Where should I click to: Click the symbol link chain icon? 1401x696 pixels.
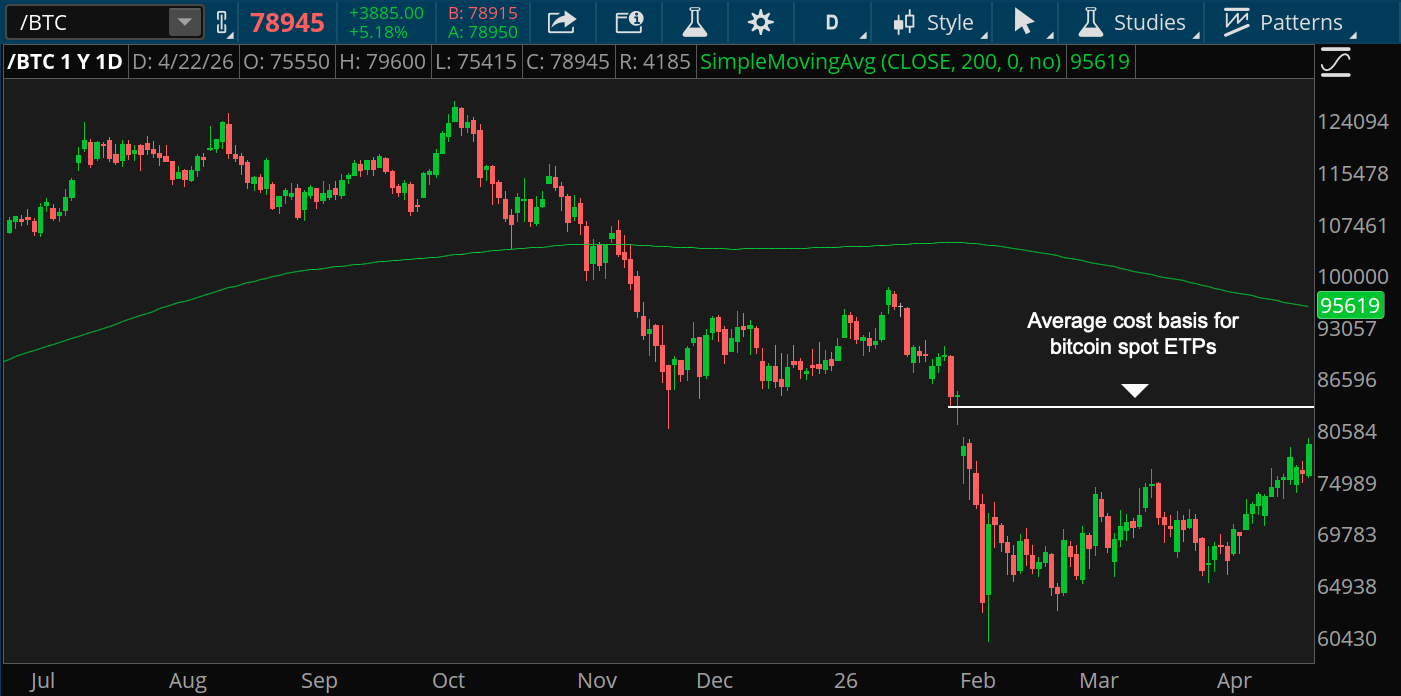(x=222, y=22)
